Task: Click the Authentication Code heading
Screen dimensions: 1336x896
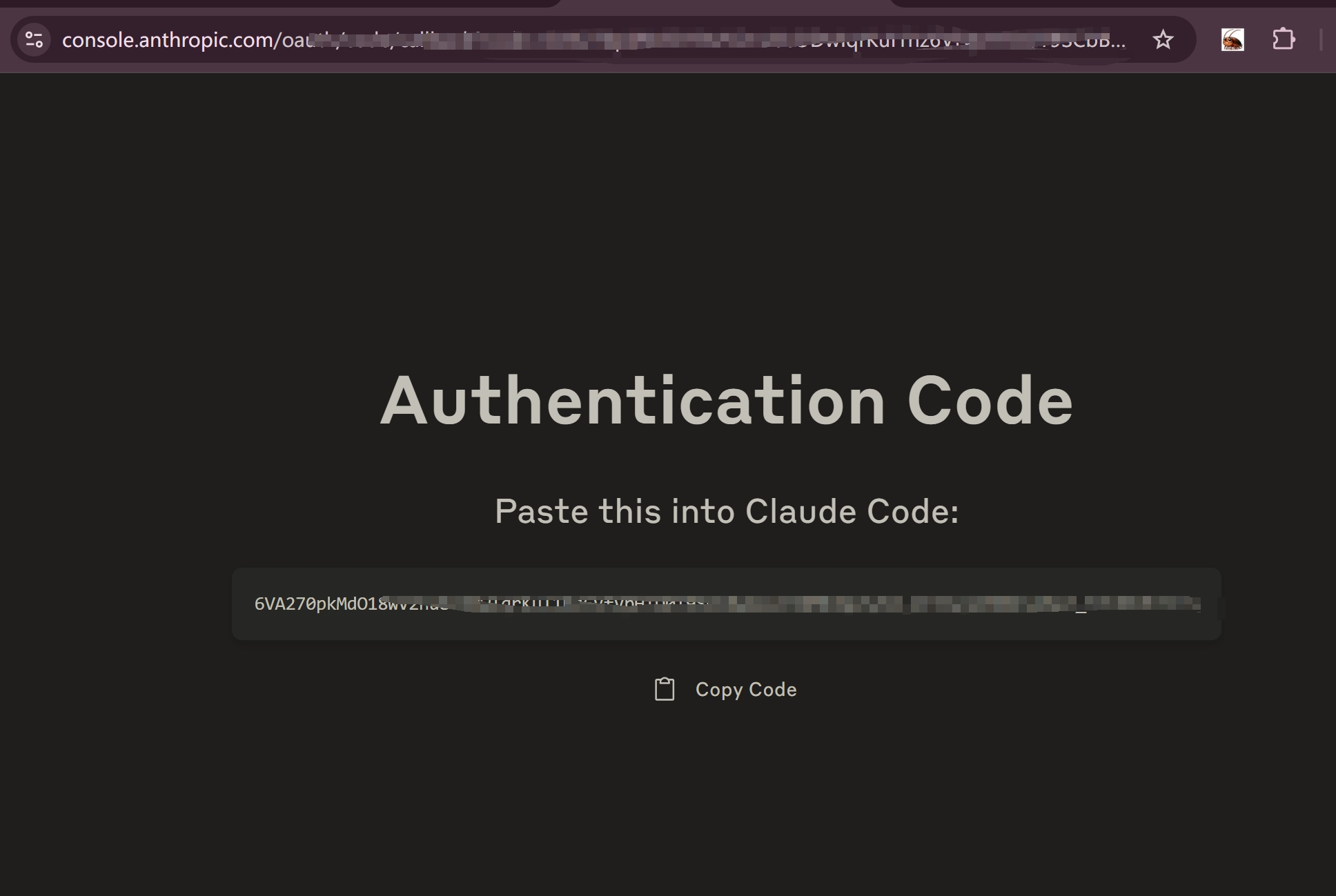Action: pyautogui.click(x=726, y=401)
